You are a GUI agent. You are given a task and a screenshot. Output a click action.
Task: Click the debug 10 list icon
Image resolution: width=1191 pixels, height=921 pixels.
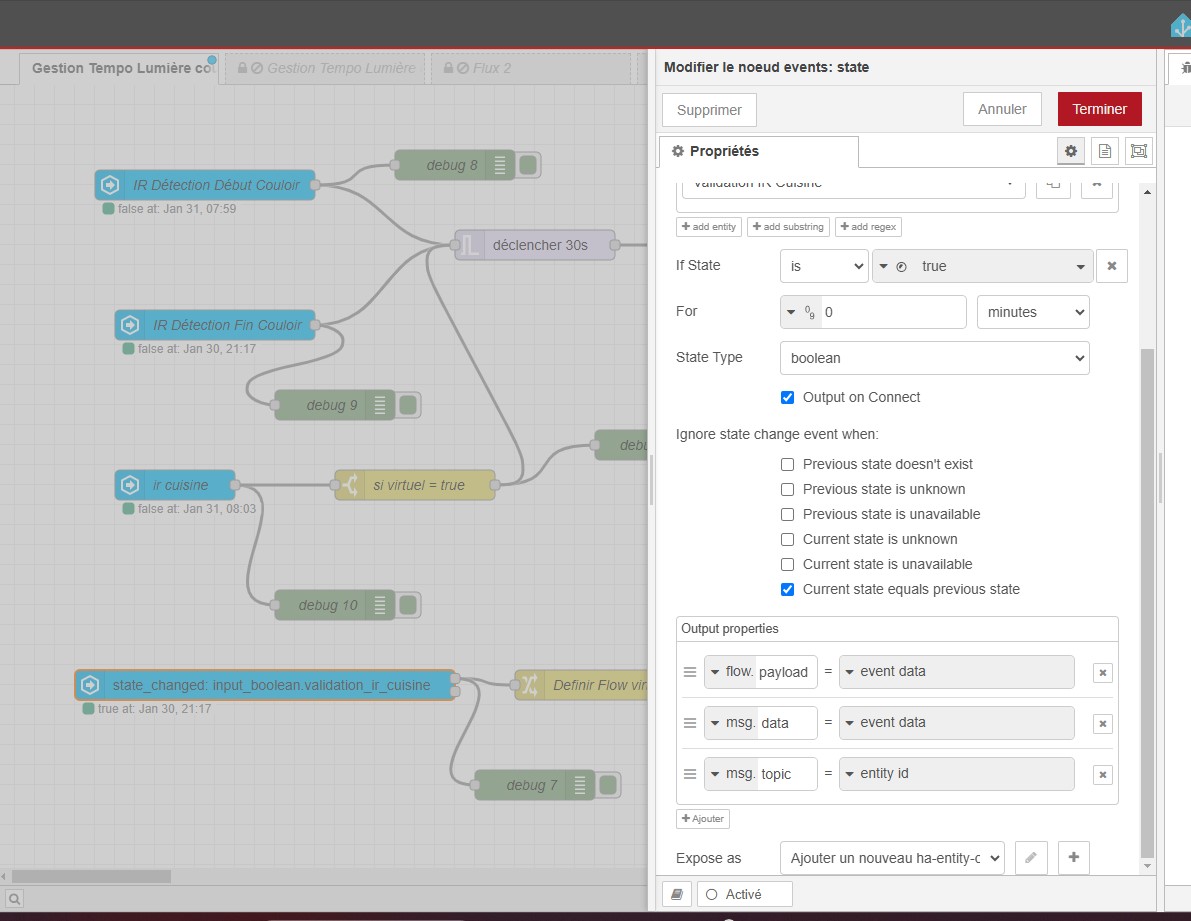coord(380,605)
